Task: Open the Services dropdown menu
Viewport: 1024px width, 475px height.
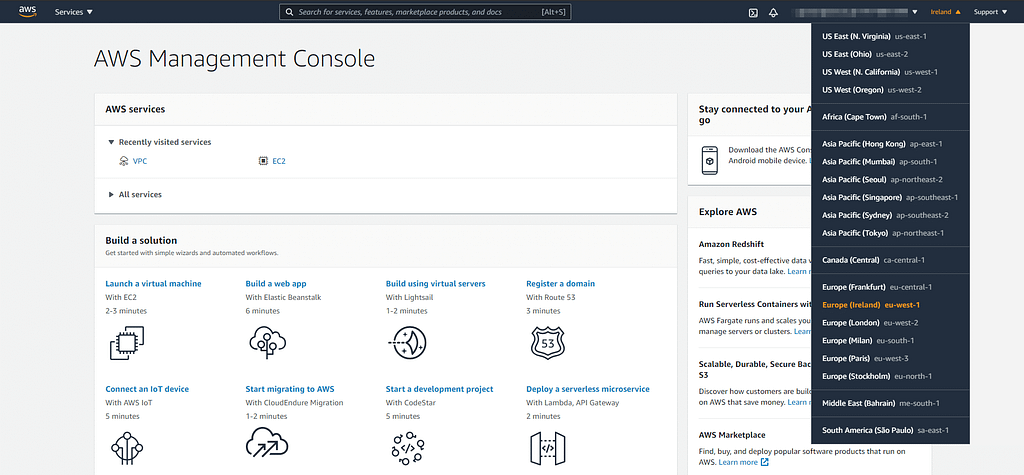Action: [x=74, y=12]
